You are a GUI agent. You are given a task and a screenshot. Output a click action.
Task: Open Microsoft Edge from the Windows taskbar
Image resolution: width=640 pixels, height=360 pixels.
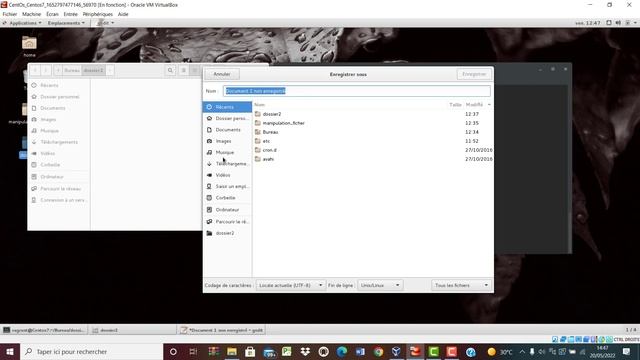pos(342,351)
